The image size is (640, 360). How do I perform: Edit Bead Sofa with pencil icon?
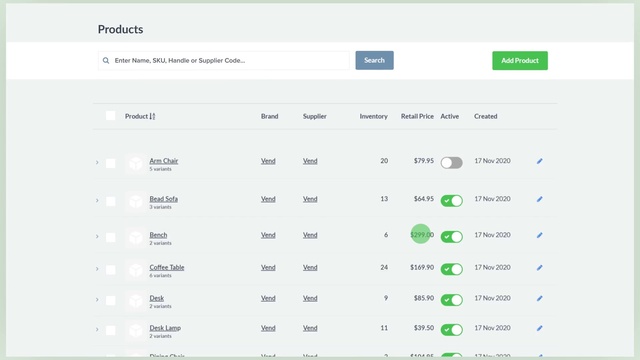540,199
